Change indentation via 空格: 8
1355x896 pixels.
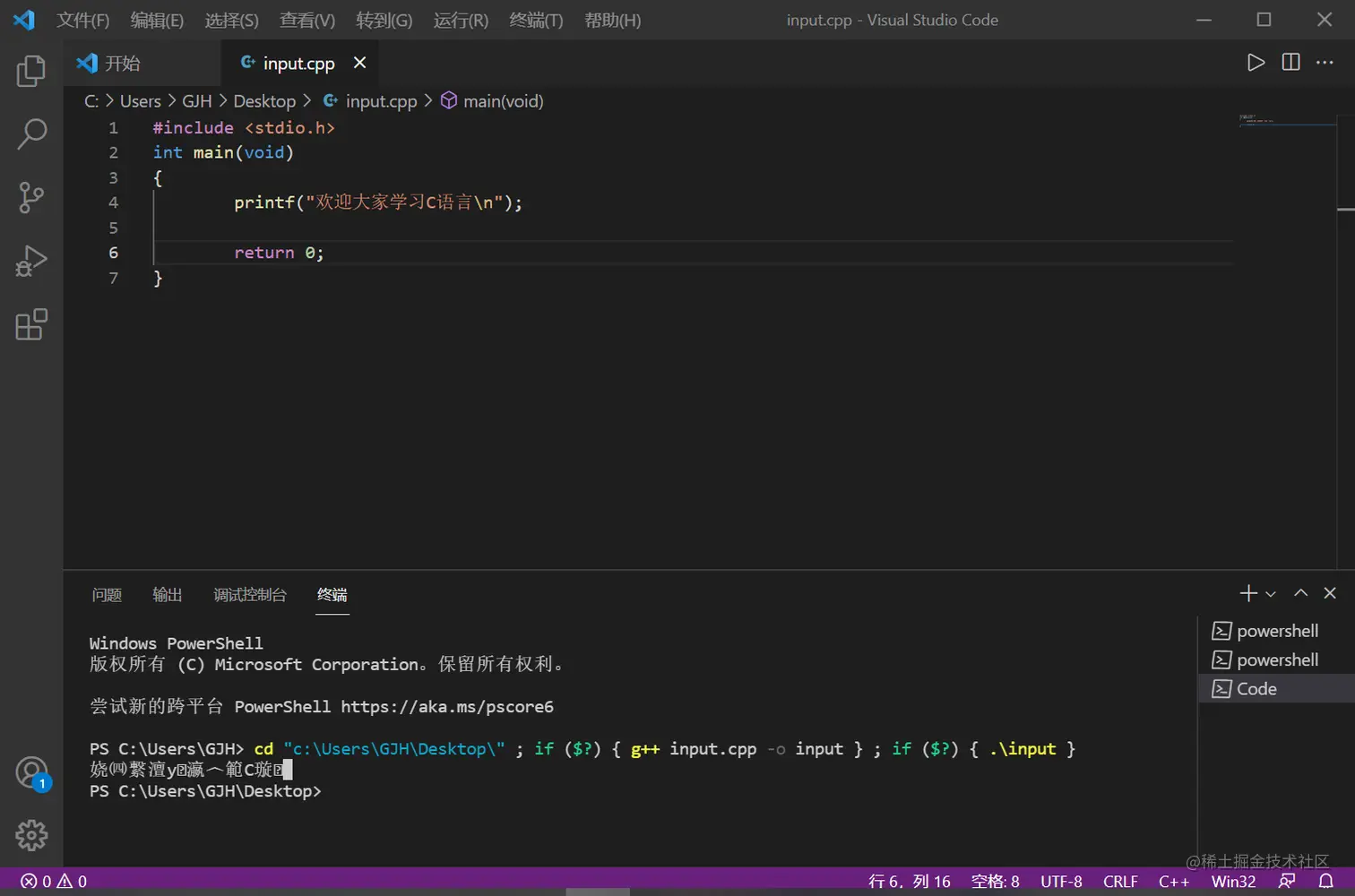pyautogui.click(x=996, y=882)
